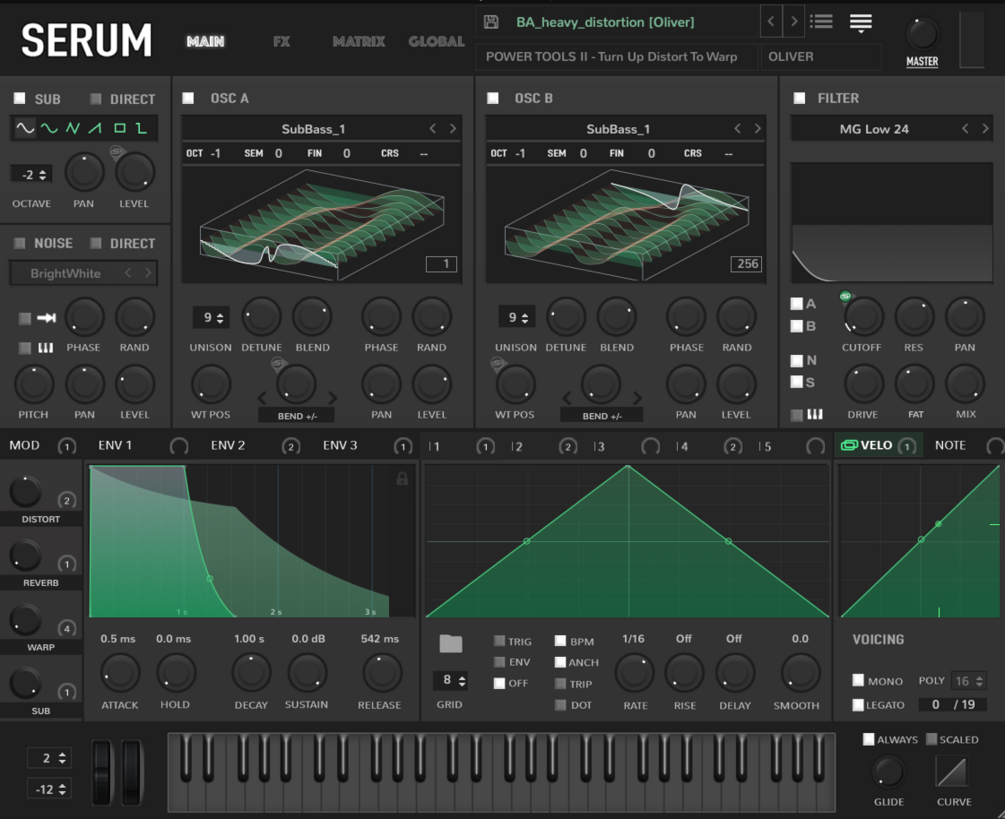The image size is (1005, 819).
Task: Click modulation tag above OSC A Bend
Action: [x=278, y=364]
